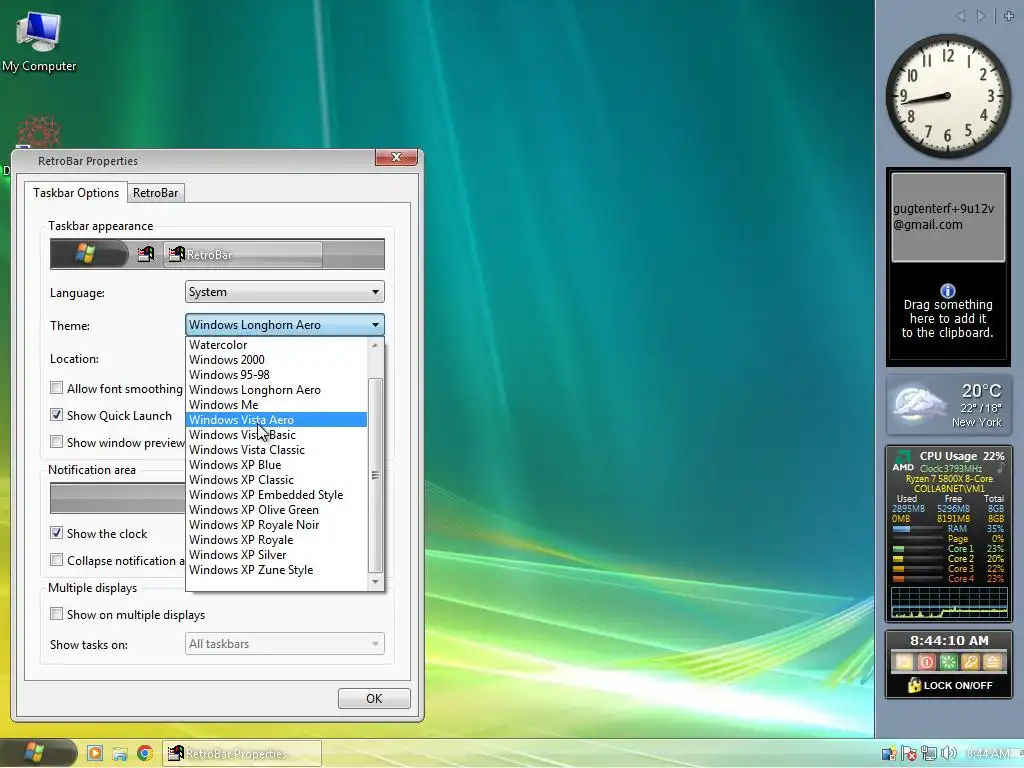Click the theme list scroll down arrow
This screenshot has width=1024, height=768.
tap(375, 582)
